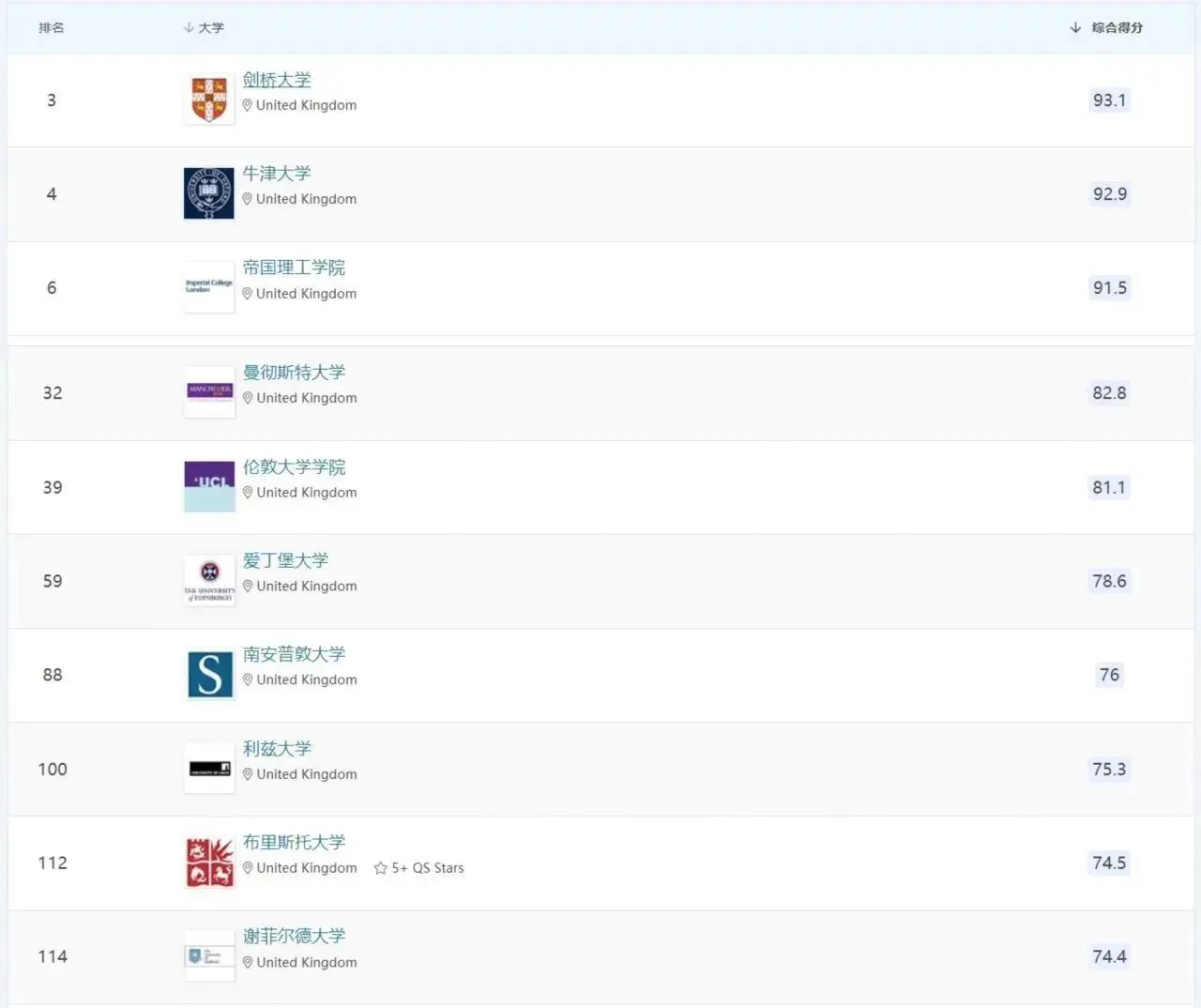This screenshot has width=1201, height=1008.
Task: Open the Imperial College London logo
Action: pos(209,287)
